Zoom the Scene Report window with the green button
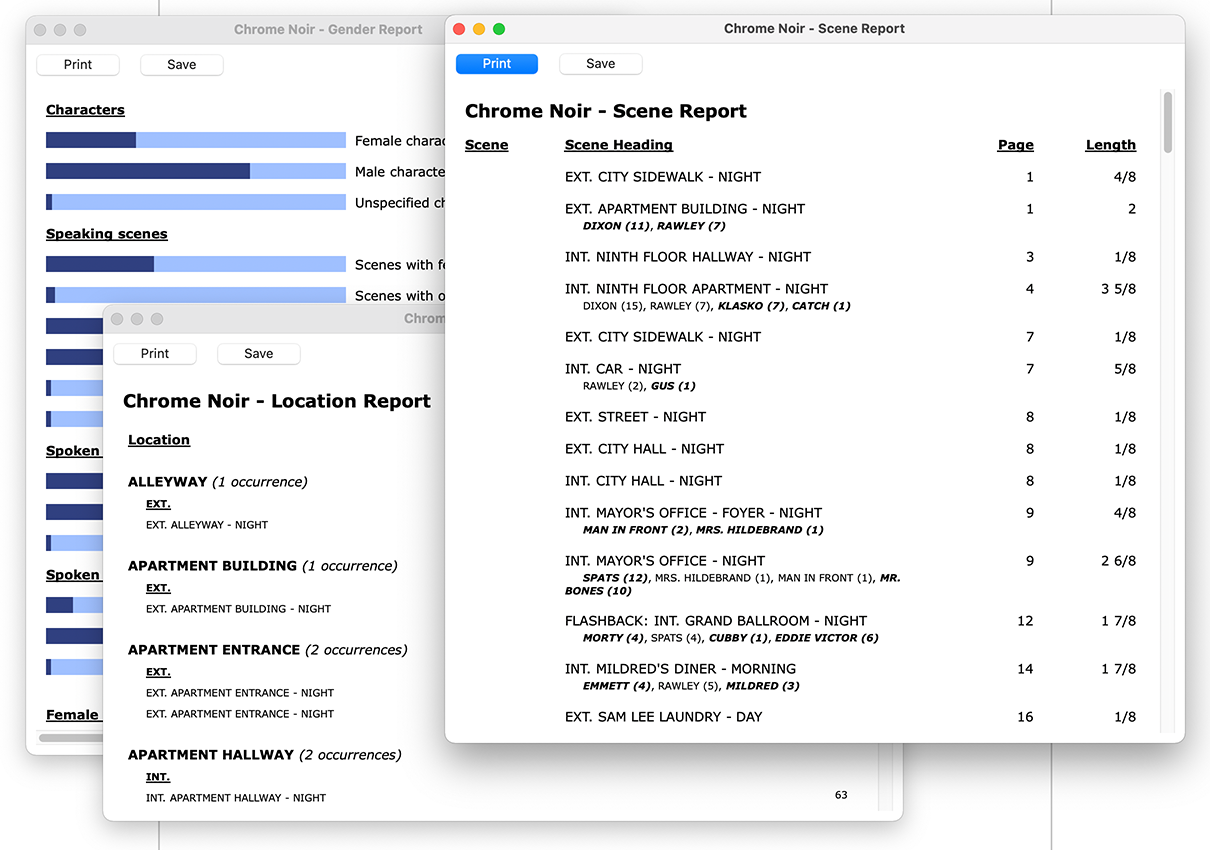This screenshot has height=850, width=1210. tap(499, 29)
